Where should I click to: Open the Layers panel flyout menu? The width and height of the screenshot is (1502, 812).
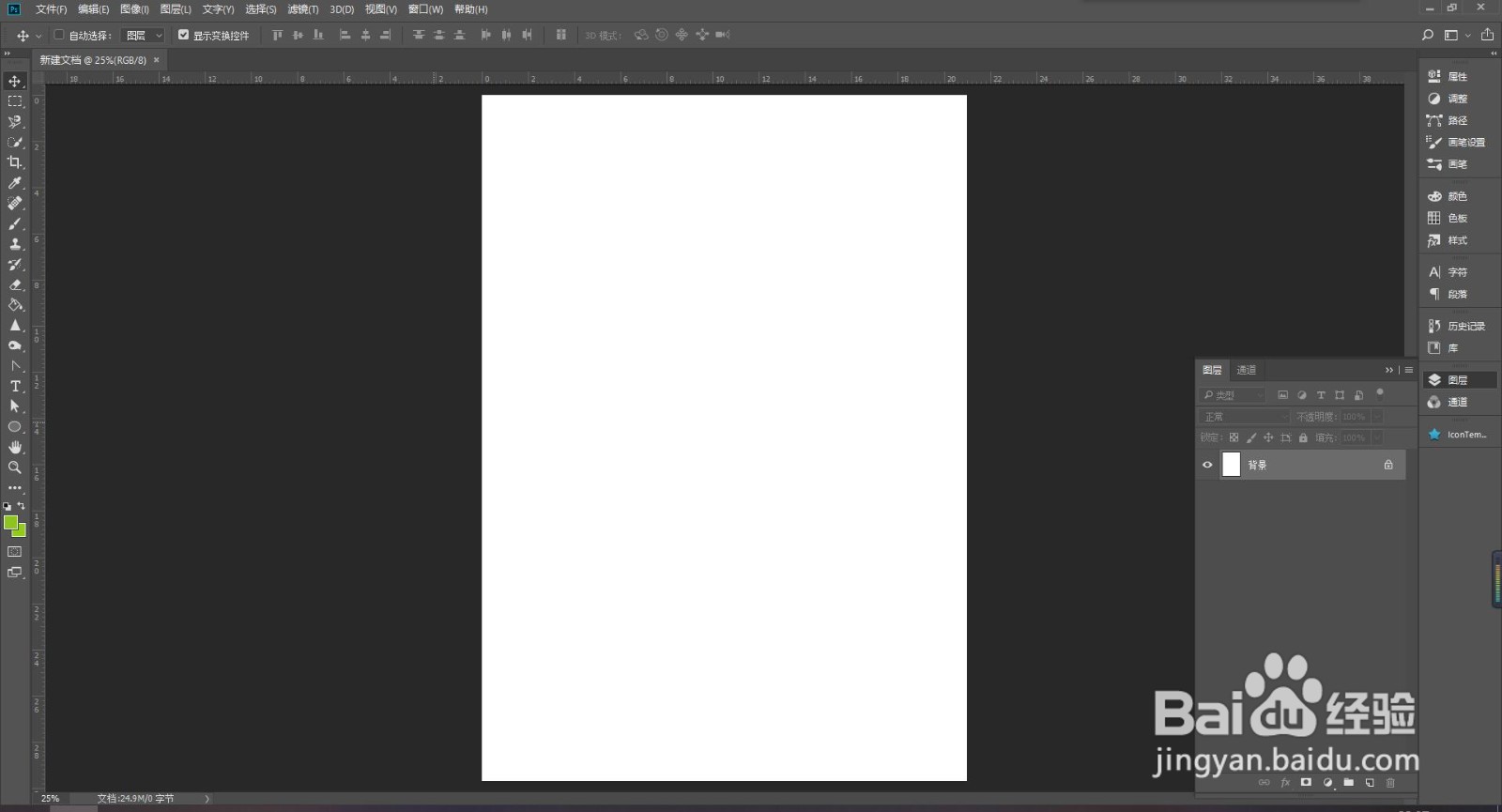tap(1409, 370)
